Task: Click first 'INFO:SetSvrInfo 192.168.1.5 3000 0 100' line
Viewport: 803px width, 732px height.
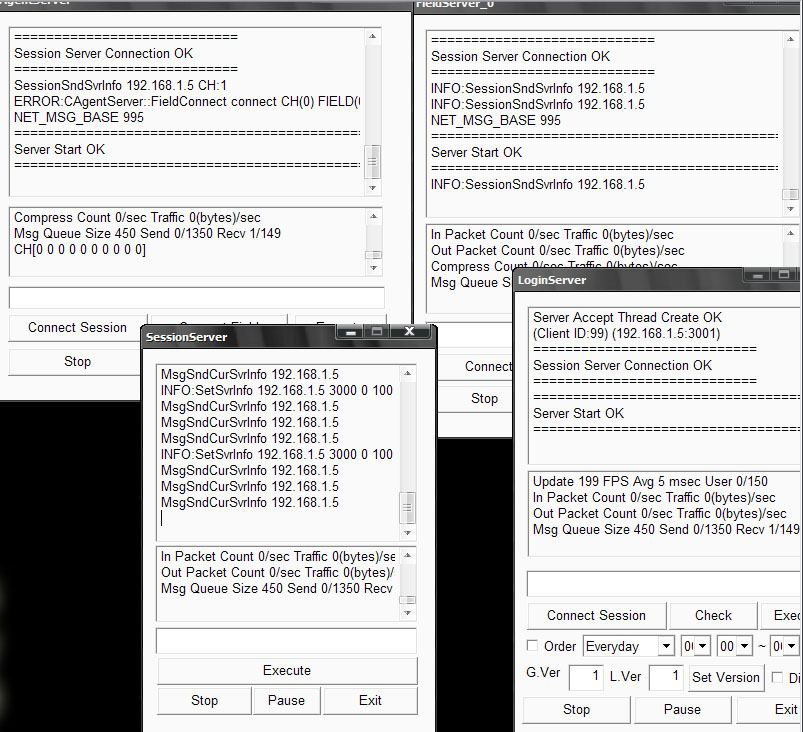Action: [x=277, y=390]
